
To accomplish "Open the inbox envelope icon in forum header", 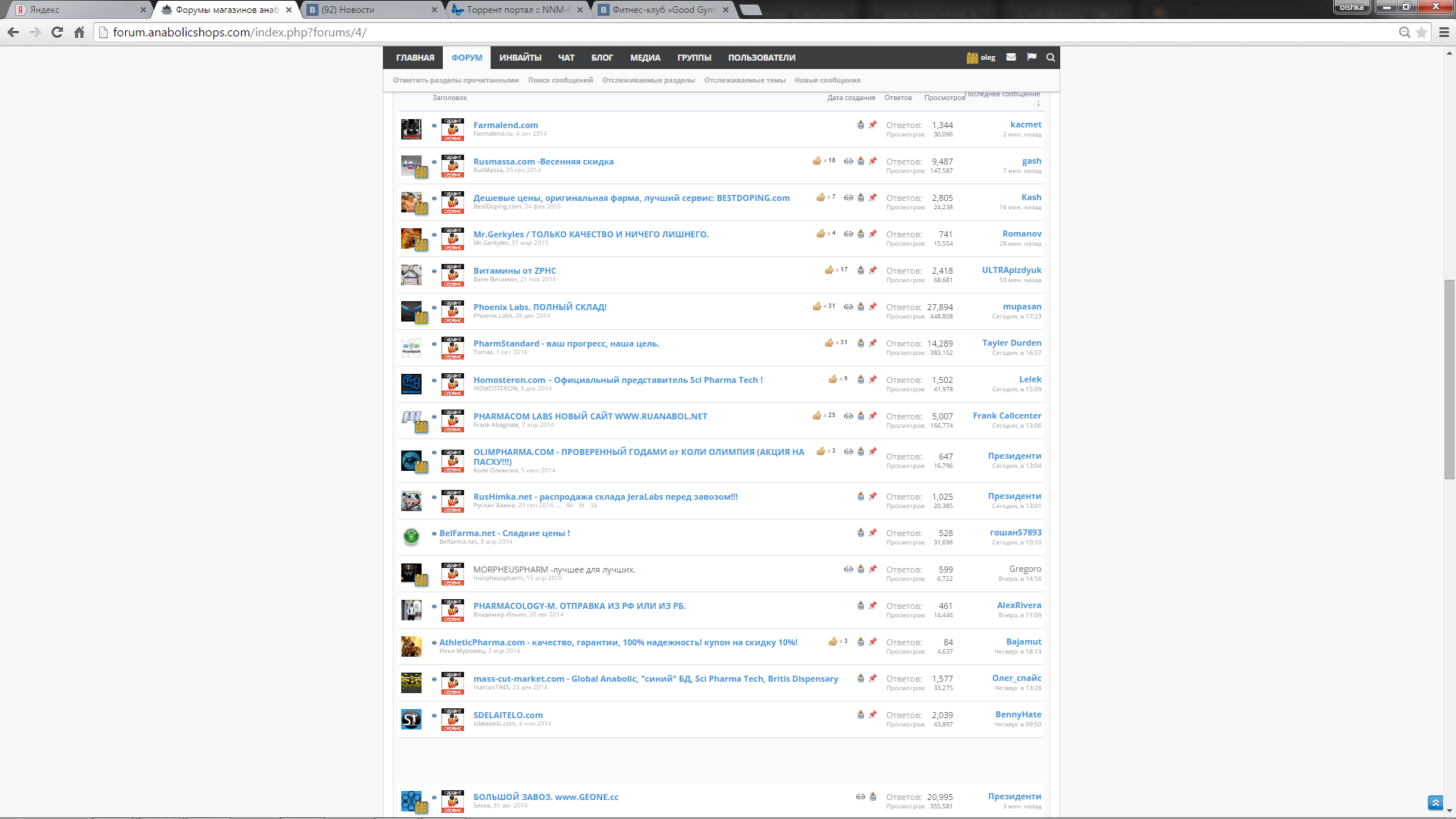I will point(1011,57).
